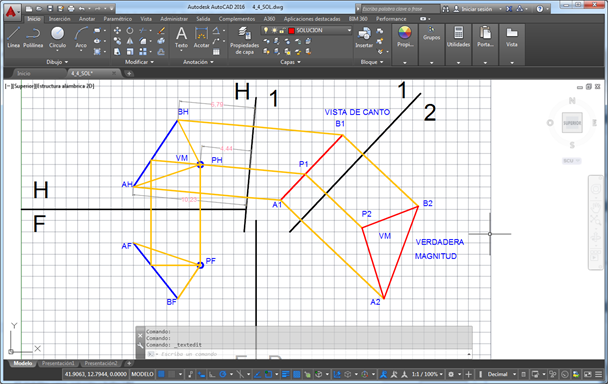This screenshot has width=608, height=384.
Task: Click the Offset tool in Modificar
Action: pos(161,51)
